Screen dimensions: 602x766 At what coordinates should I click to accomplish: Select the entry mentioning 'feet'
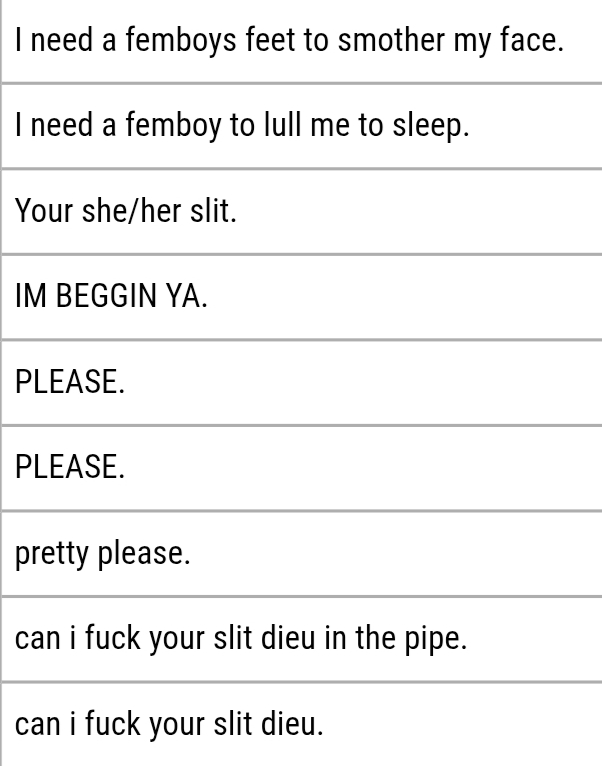(x=300, y=41)
